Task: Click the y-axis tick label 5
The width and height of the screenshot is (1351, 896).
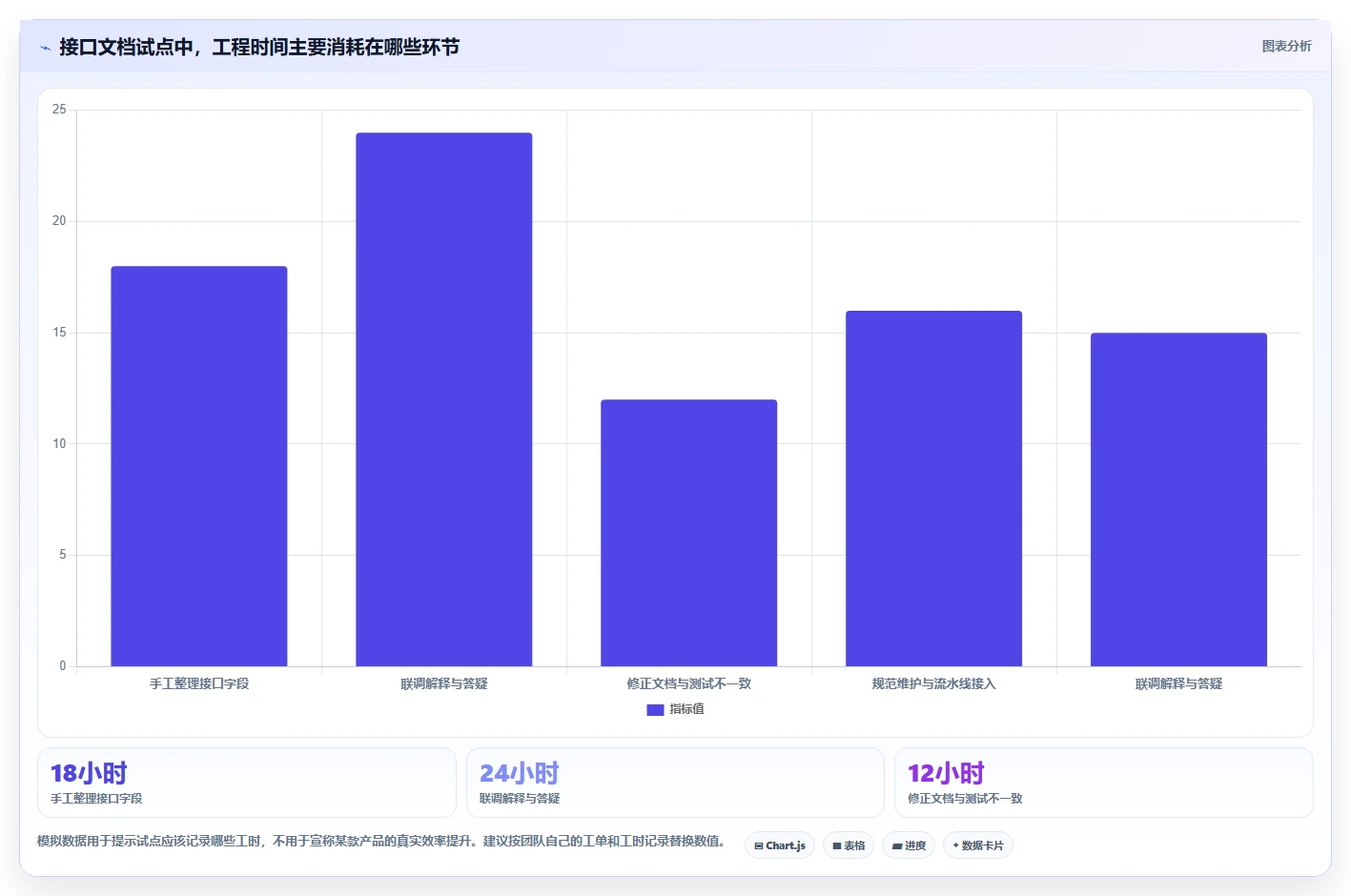Action: tap(63, 555)
